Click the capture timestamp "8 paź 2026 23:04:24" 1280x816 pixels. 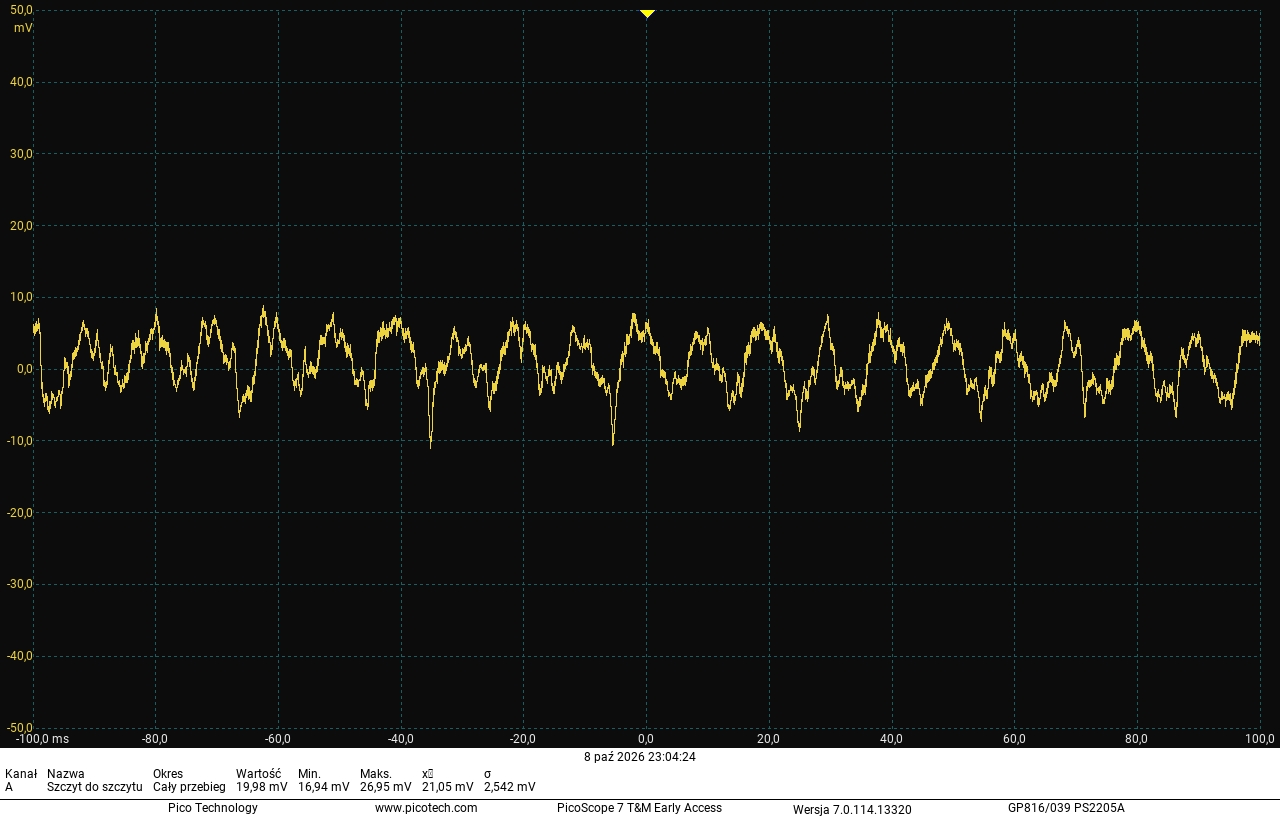(x=640, y=757)
